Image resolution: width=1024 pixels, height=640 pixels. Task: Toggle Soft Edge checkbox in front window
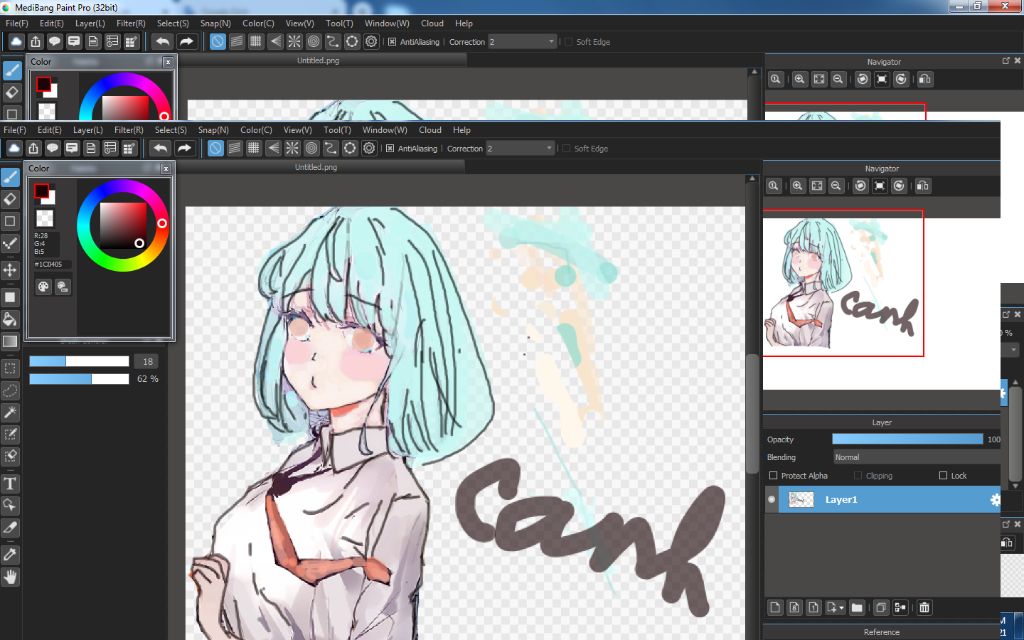point(567,148)
